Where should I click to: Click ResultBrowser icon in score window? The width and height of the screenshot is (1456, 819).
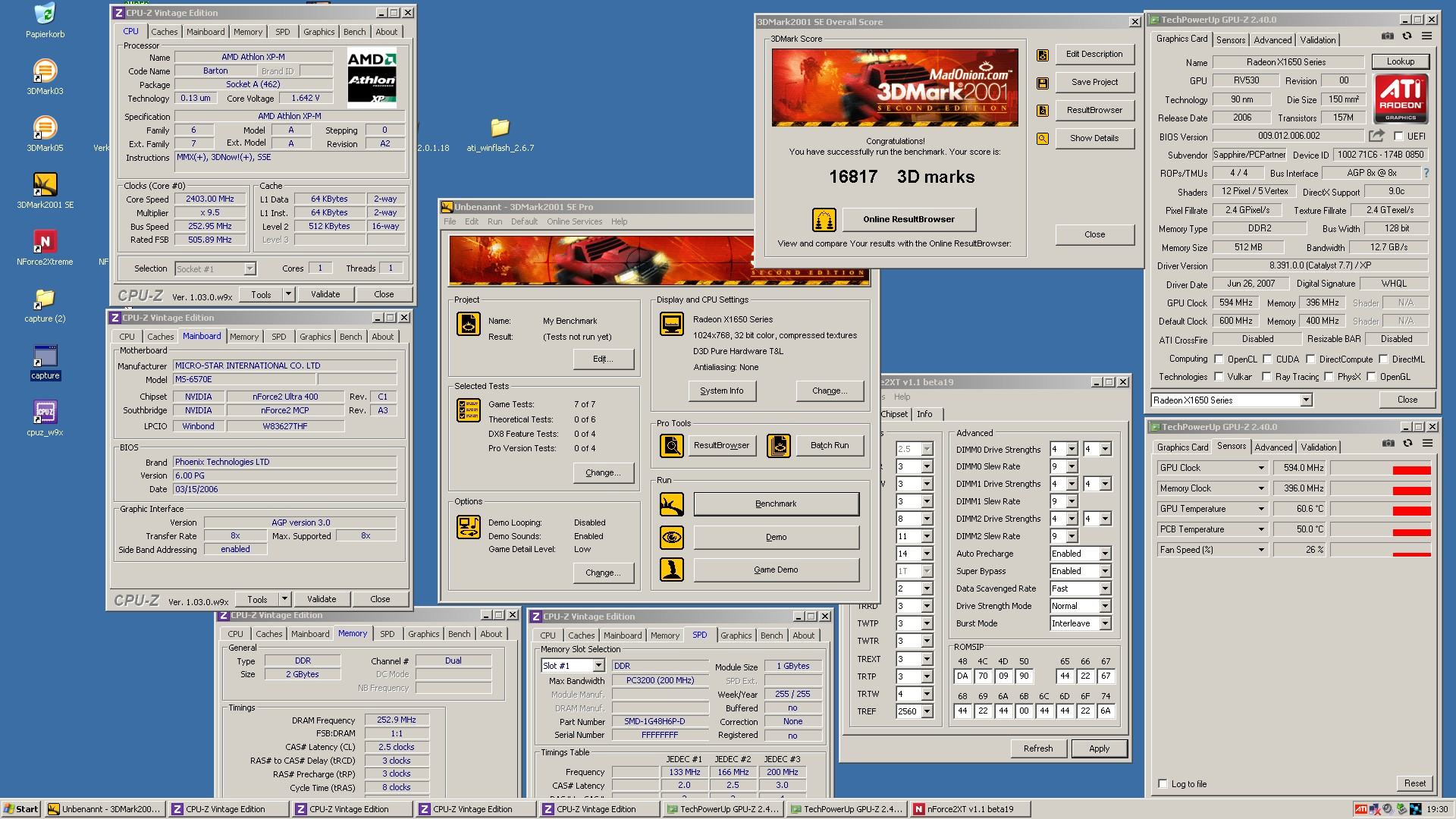[x=1043, y=111]
